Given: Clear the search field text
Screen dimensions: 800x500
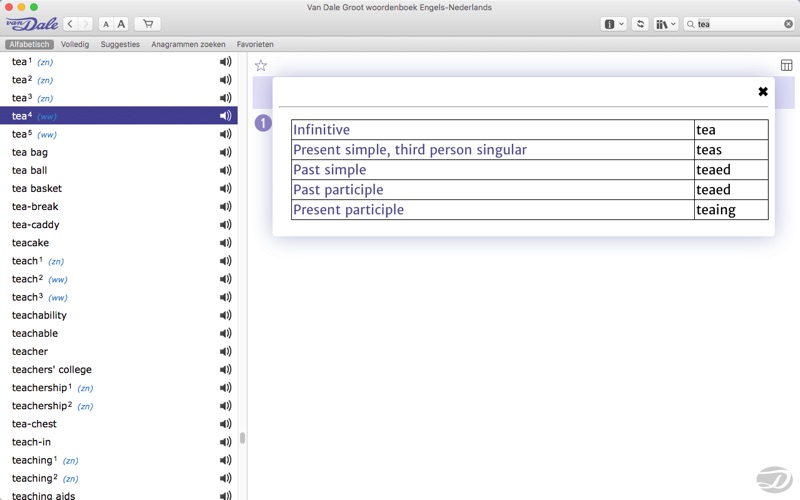Looking at the screenshot, I should click(x=788, y=24).
